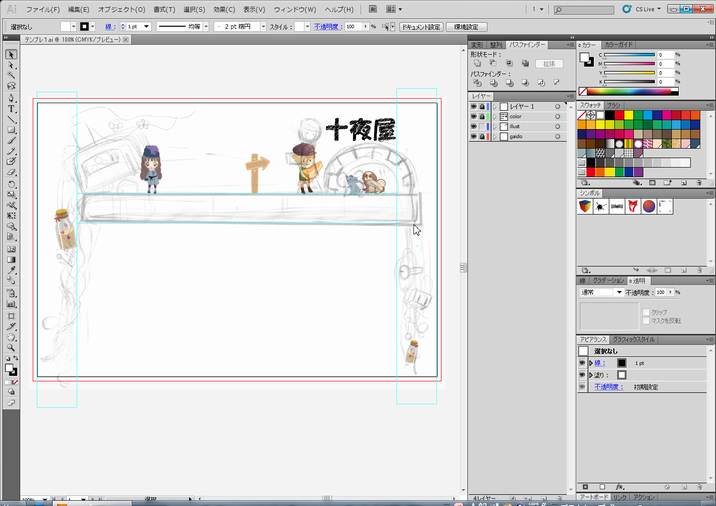
Task: Click the 不透明度 link in Appearance panel
Action: pos(608,387)
